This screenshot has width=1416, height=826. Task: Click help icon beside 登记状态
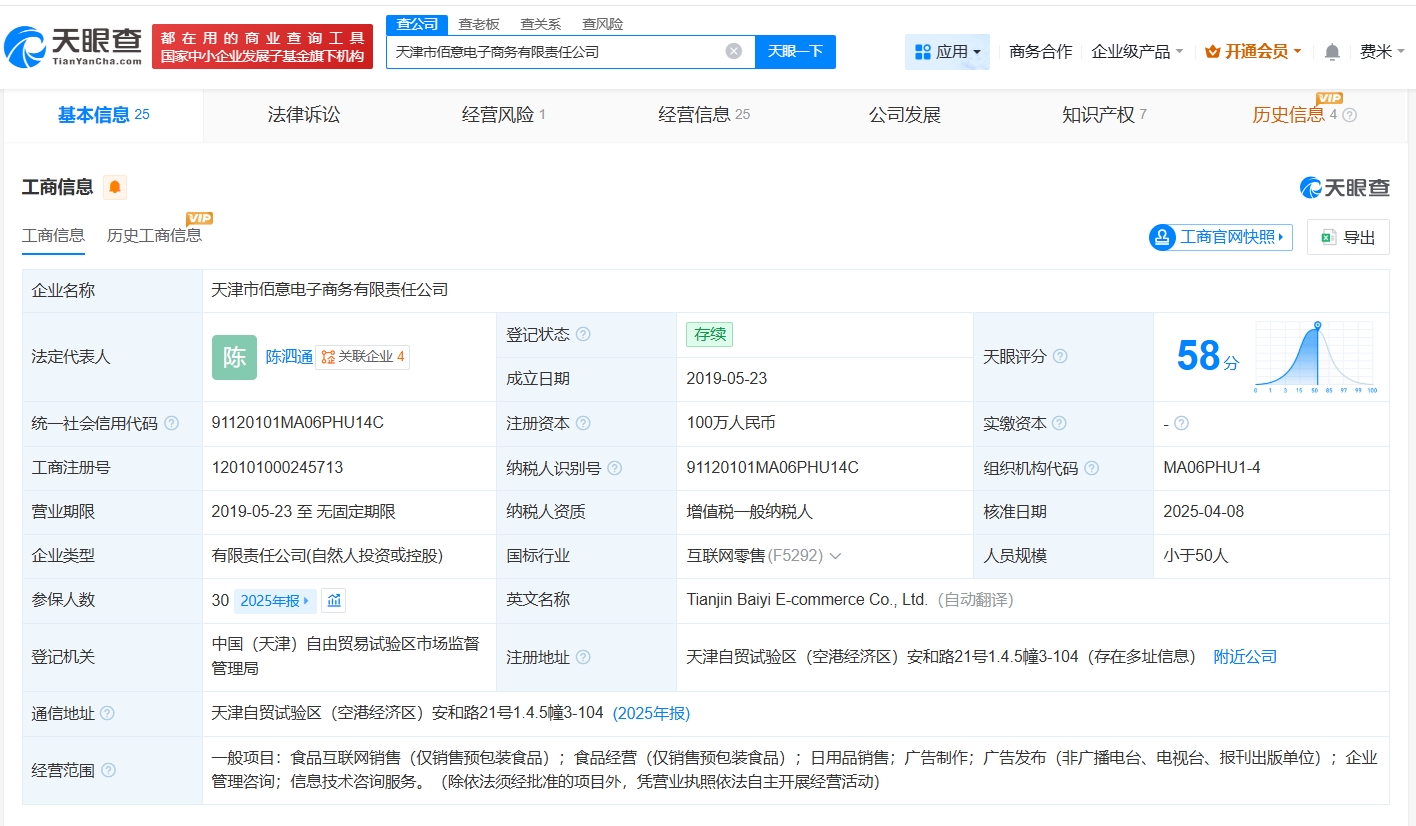click(583, 335)
